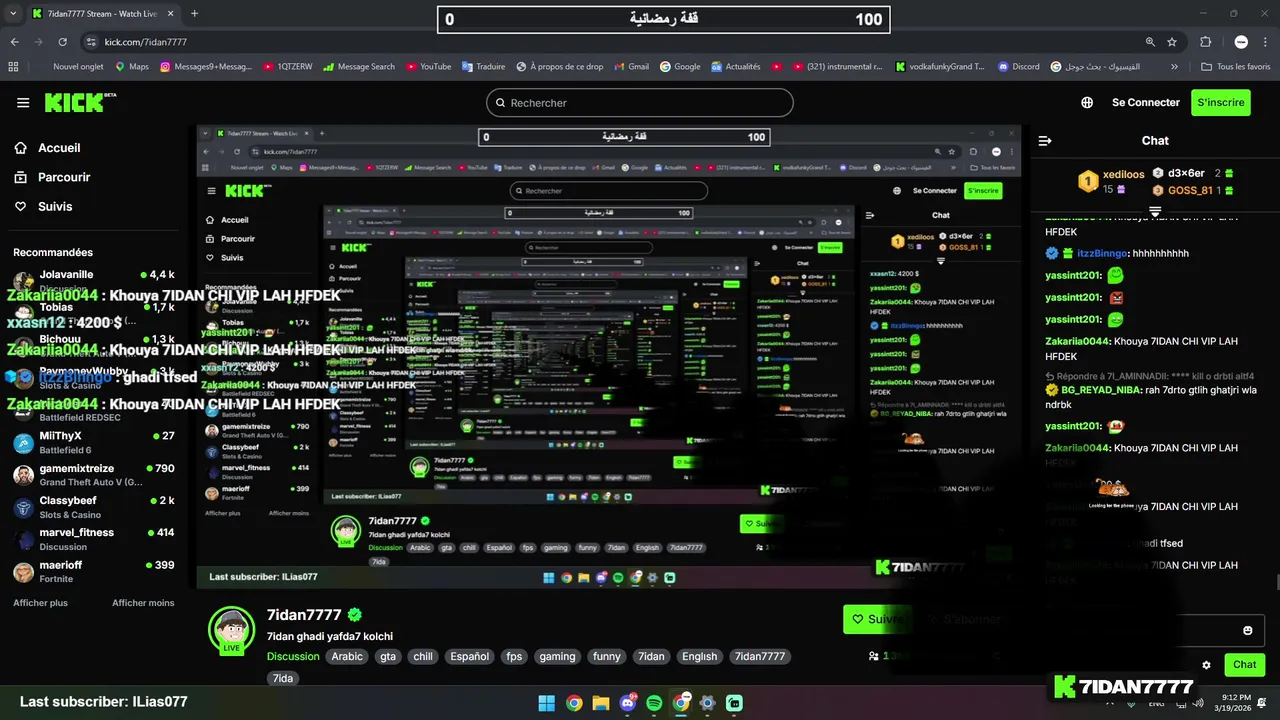Focus the Rechercher search field
This screenshot has height=720, width=1280.
tap(640, 103)
